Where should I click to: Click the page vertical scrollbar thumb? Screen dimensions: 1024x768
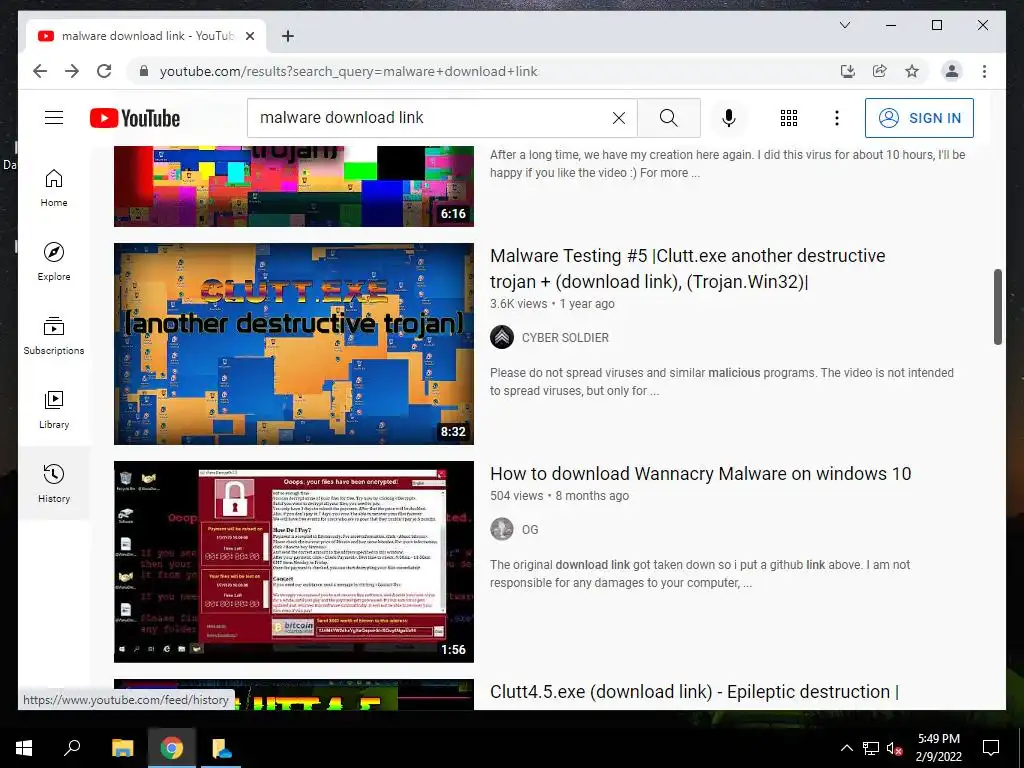pyautogui.click(x=997, y=307)
